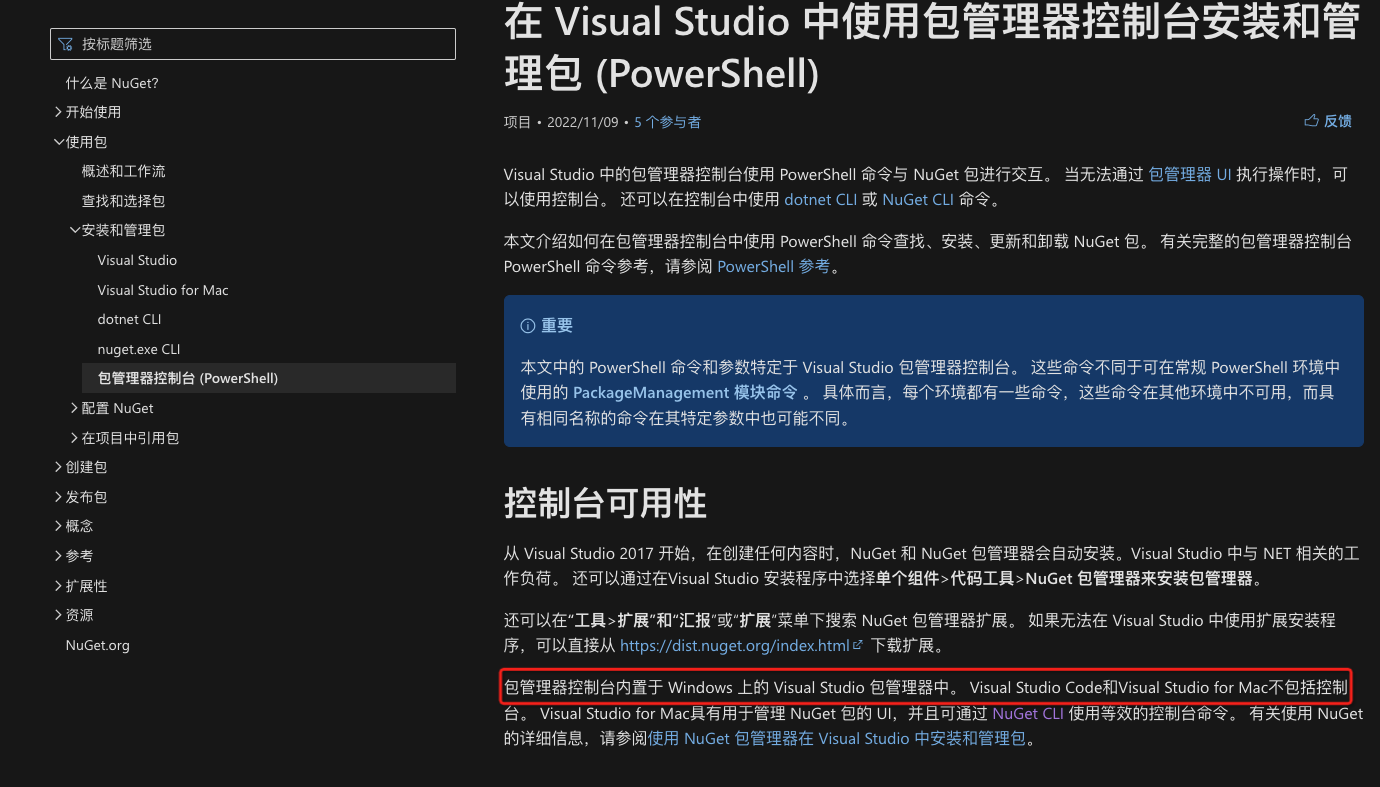Click the 控制台可用性 section heading

605,504
